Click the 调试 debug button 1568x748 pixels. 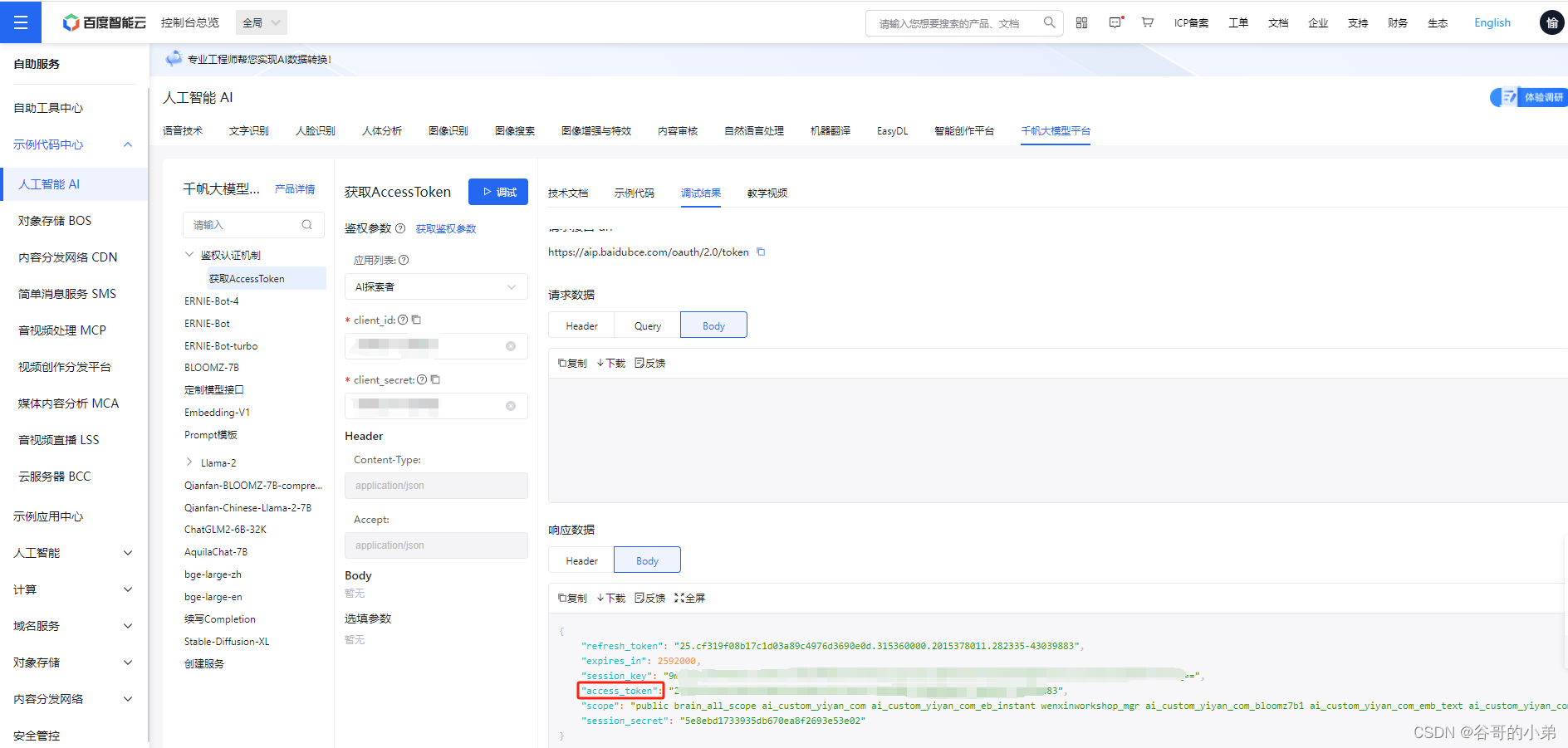click(498, 192)
